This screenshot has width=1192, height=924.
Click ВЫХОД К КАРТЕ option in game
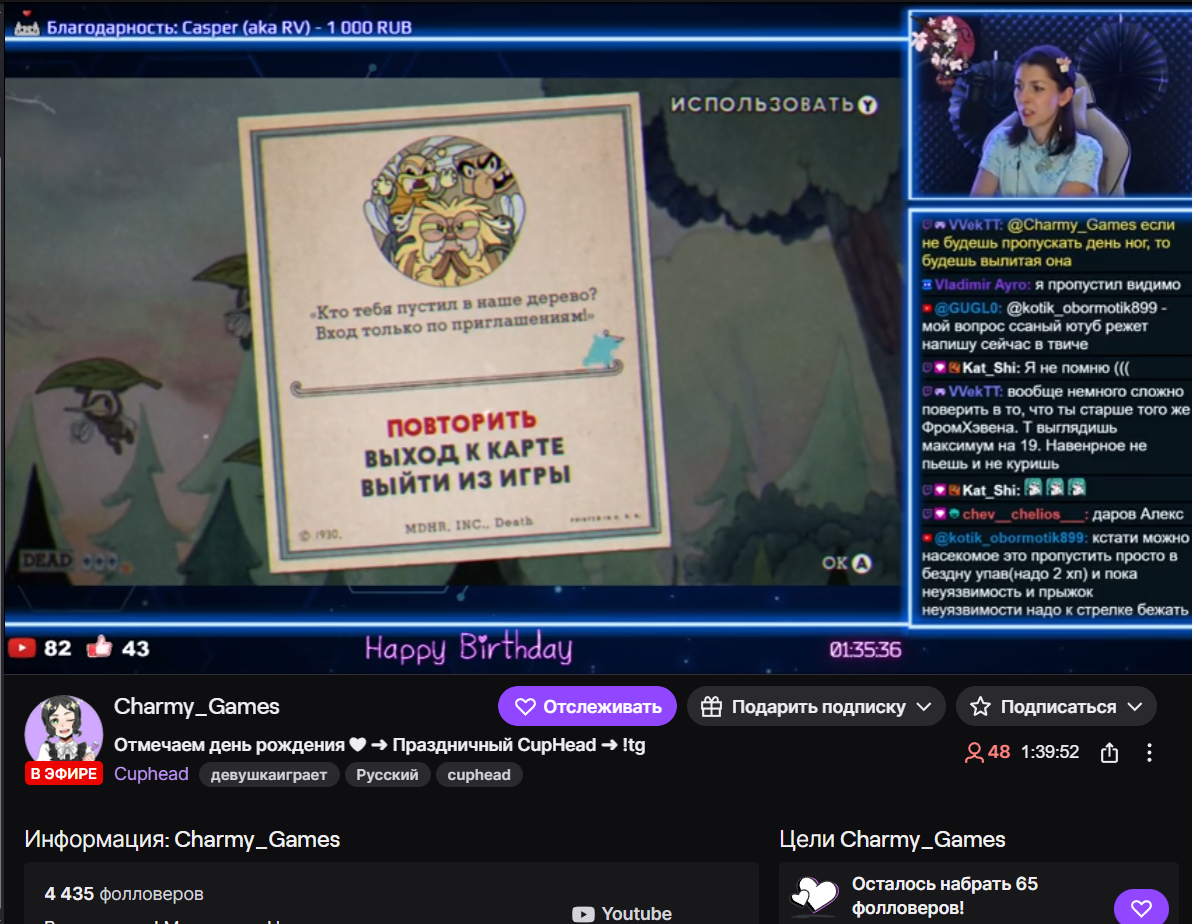464,452
